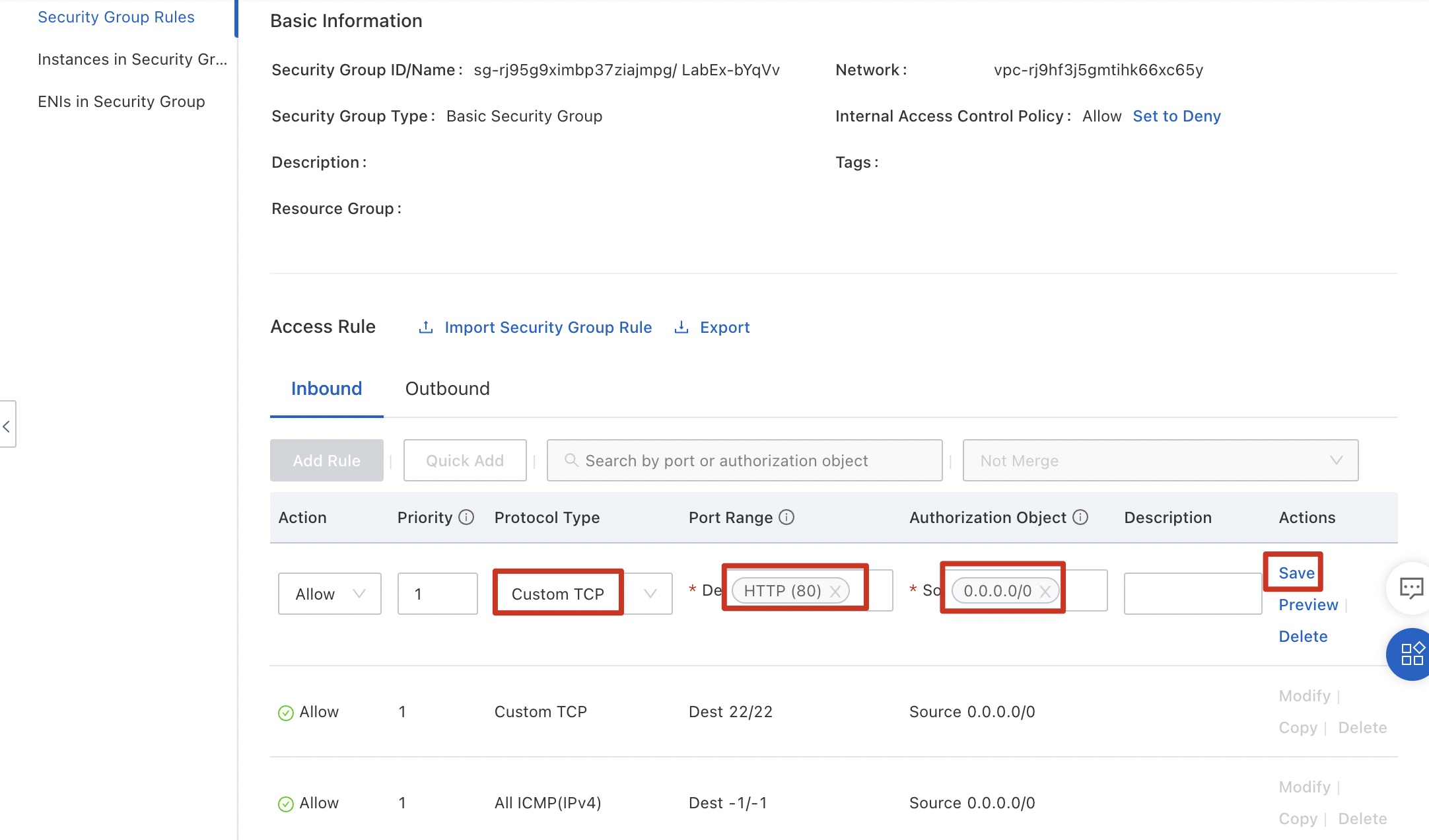This screenshot has width=1429, height=840.
Task: Click the source authorization object field
Action: [1026, 590]
